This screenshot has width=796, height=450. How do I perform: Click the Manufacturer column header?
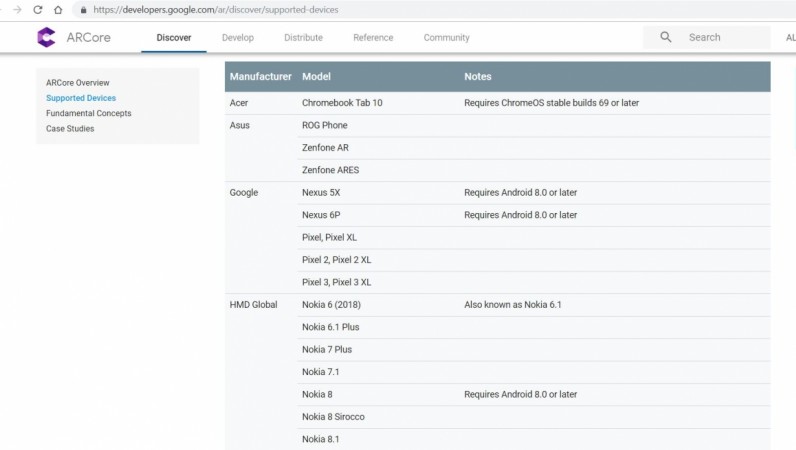(x=260, y=77)
